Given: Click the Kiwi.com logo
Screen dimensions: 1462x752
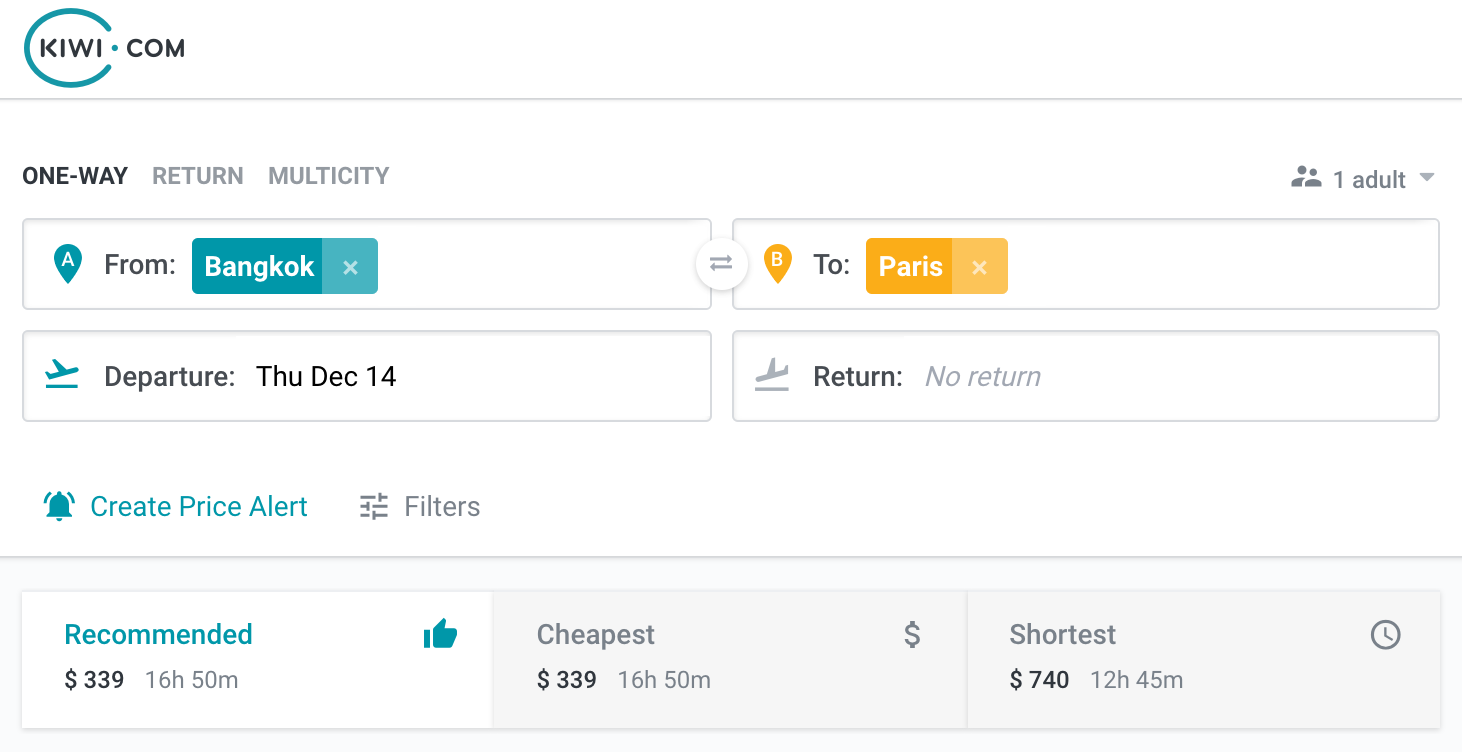Looking at the screenshot, I should (105, 48).
